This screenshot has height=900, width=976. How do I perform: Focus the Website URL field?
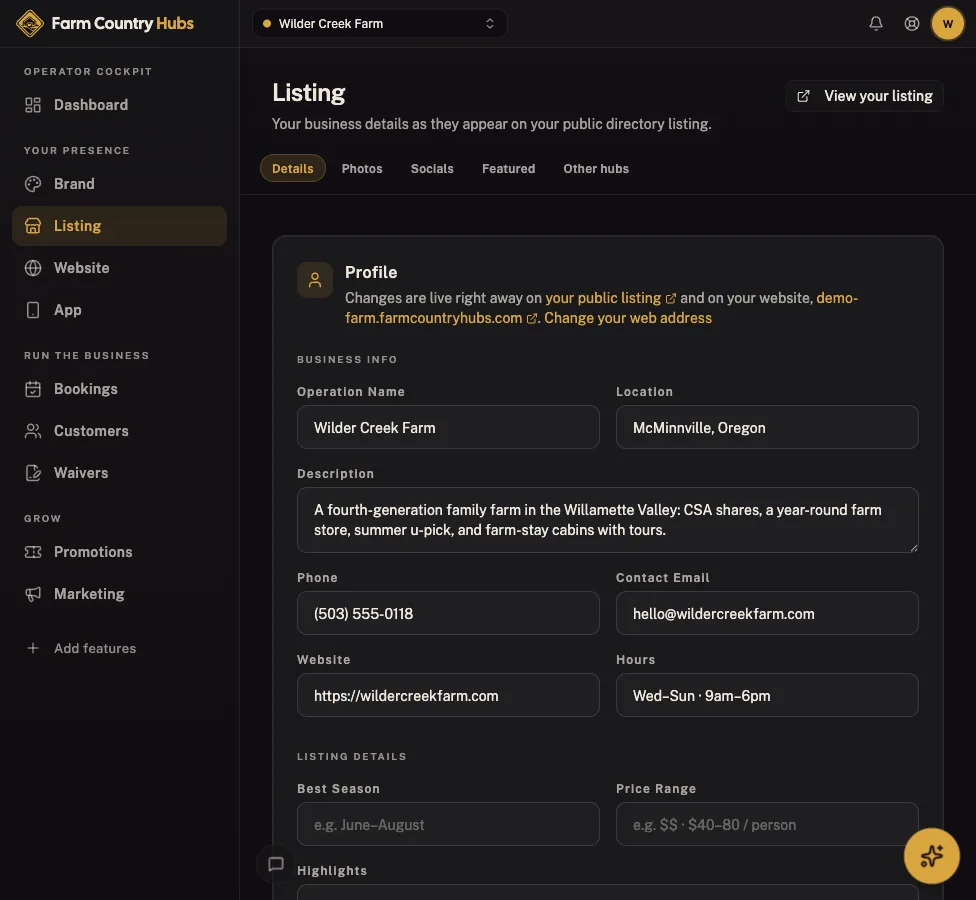click(x=448, y=695)
